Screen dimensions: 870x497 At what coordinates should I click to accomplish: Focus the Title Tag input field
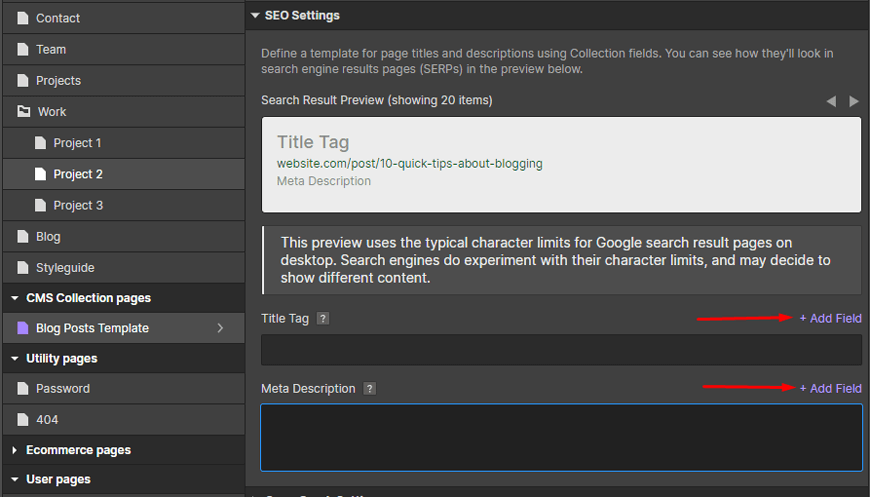click(x=562, y=349)
